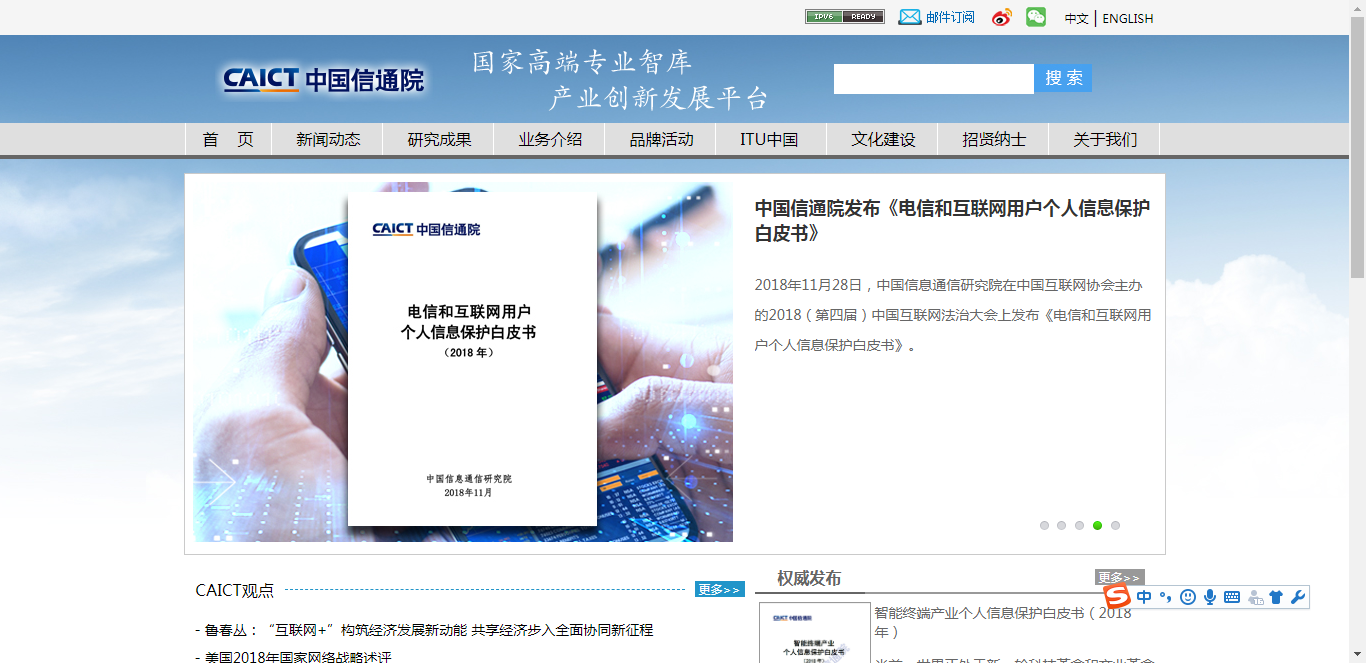1366x663 pixels.
Task: Open the 新闻动态 menu
Action: 328,140
